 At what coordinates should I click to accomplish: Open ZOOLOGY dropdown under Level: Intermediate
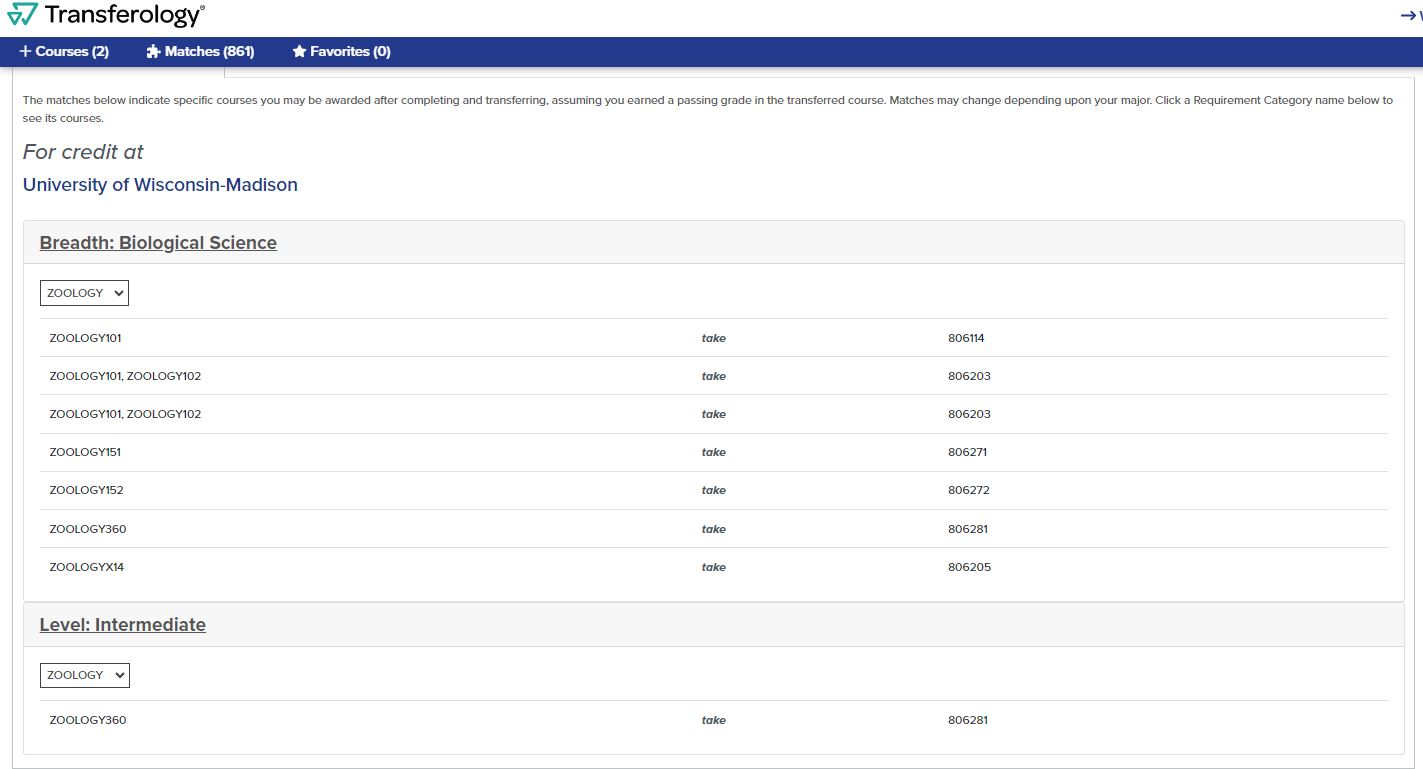click(x=85, y=675)
